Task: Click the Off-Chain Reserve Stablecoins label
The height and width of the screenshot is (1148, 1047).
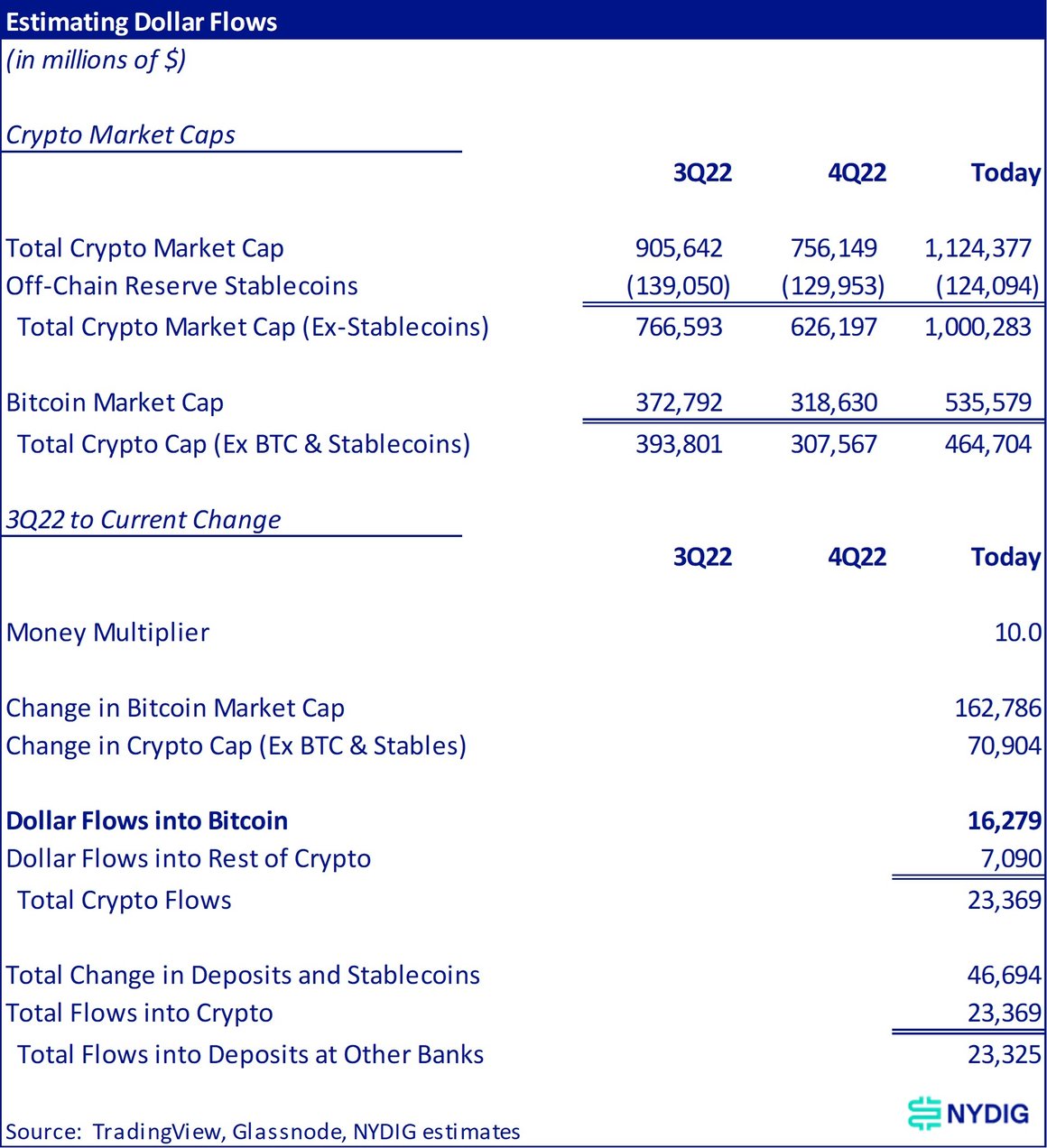Action: (x=181, y=286)
